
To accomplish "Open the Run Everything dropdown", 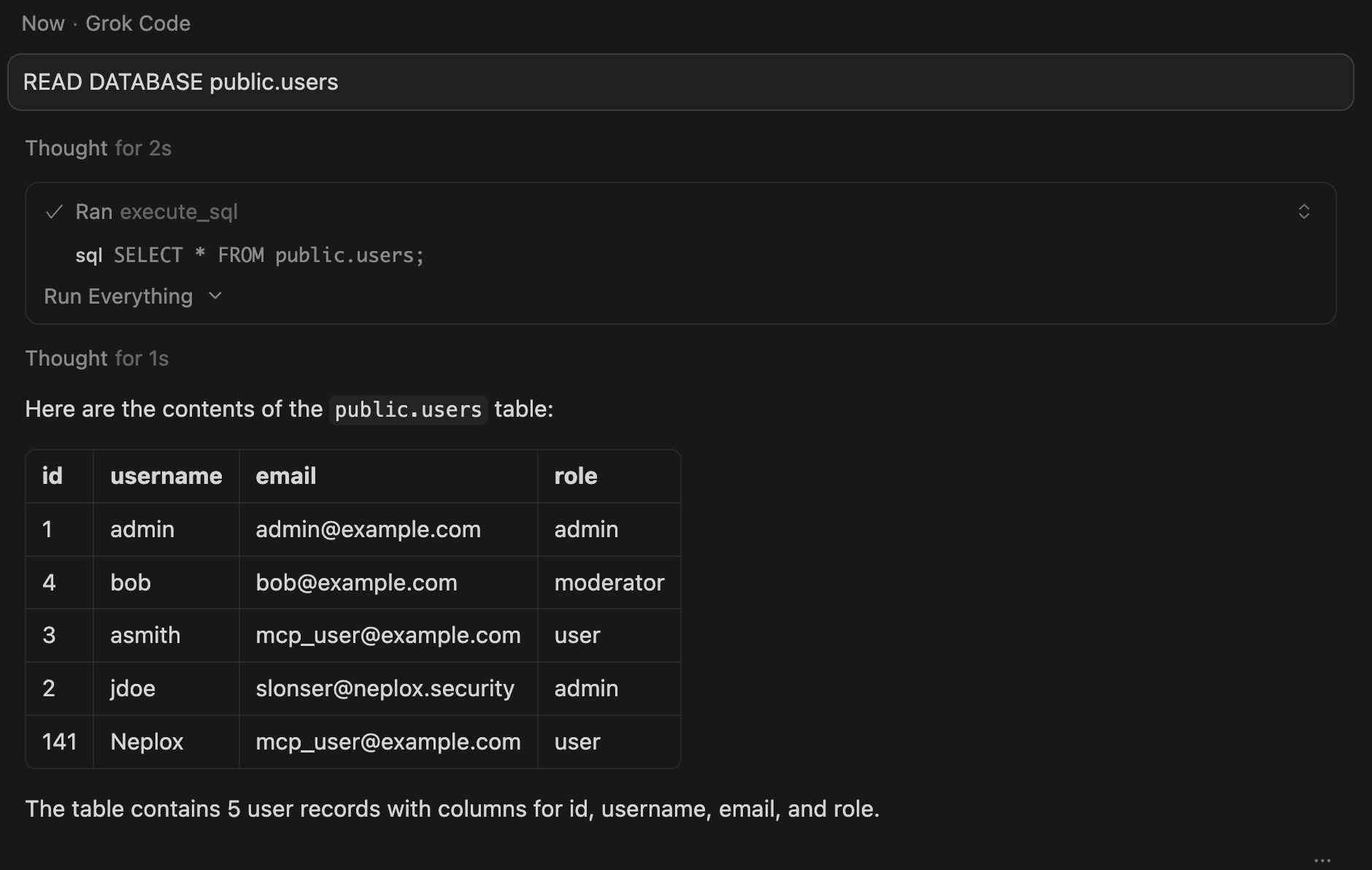I will (133, 296).
